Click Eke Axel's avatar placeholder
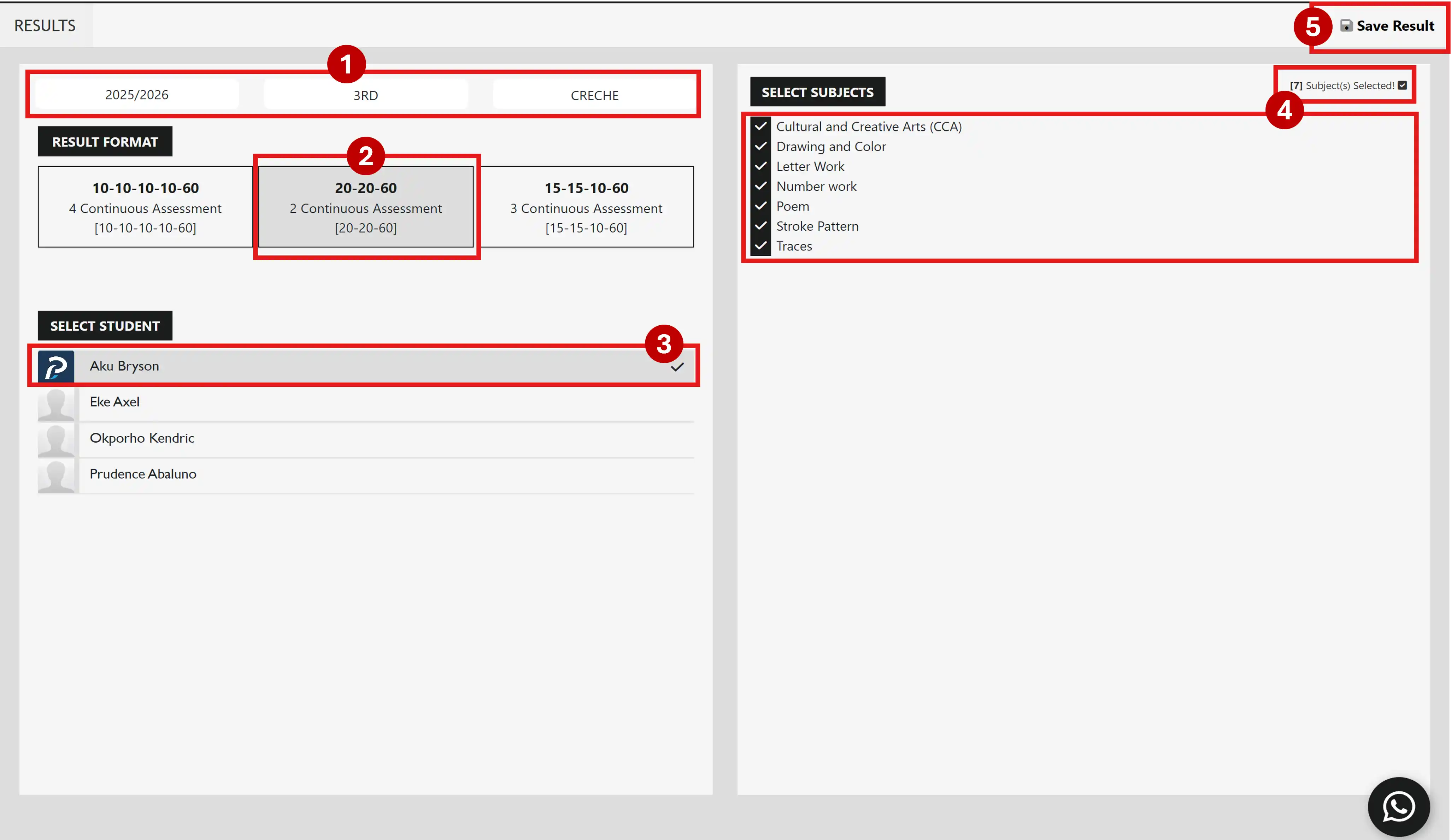1451x840 pixels. [x=56, y=404]
